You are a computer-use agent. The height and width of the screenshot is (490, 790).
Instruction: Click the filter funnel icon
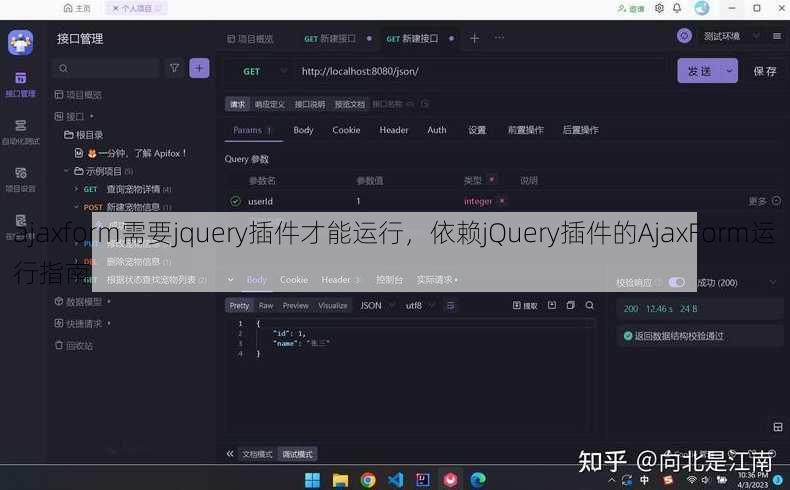click(174, 68)
